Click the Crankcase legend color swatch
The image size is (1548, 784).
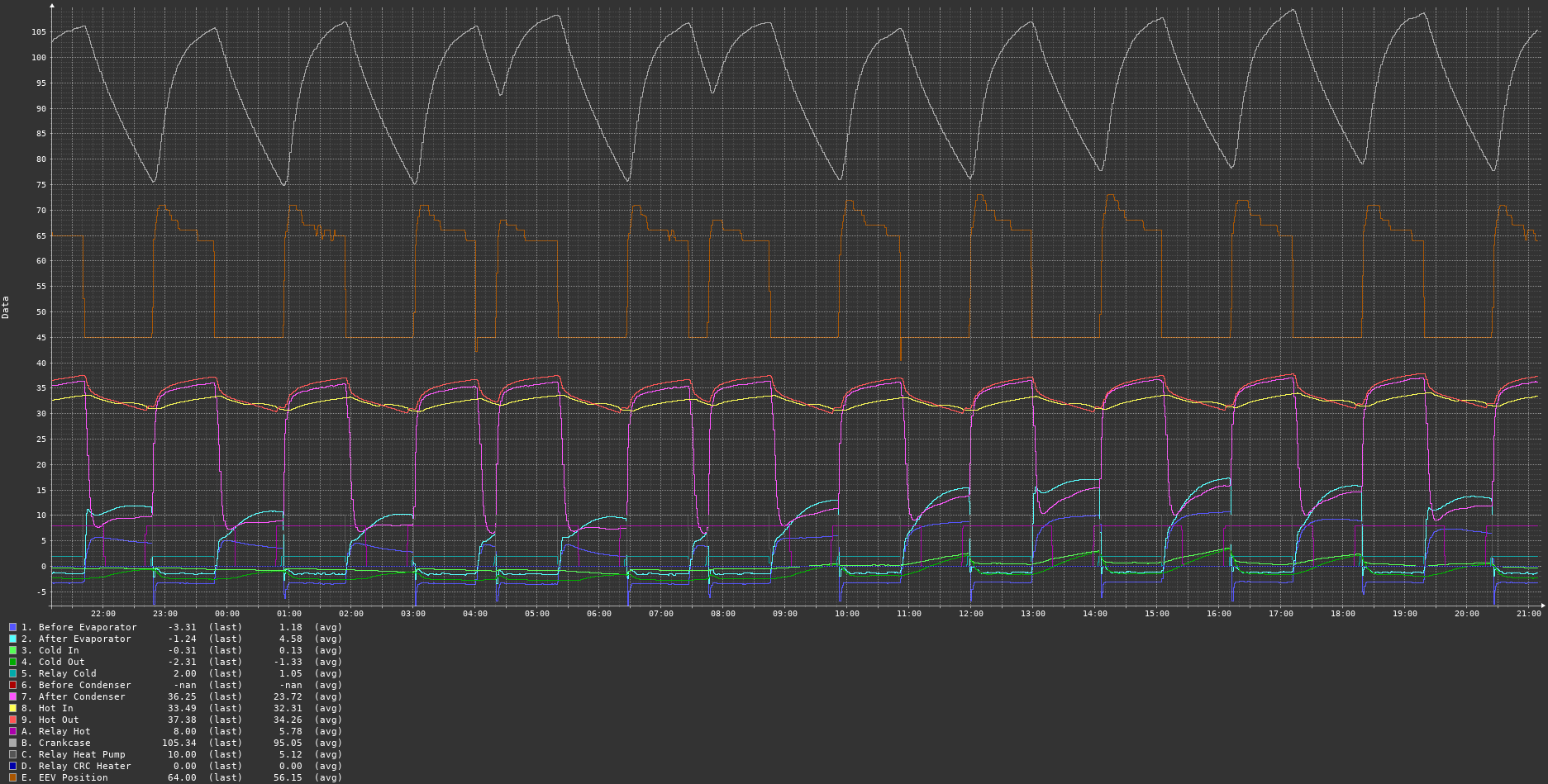pyautogui.click(x=12, y=743)
